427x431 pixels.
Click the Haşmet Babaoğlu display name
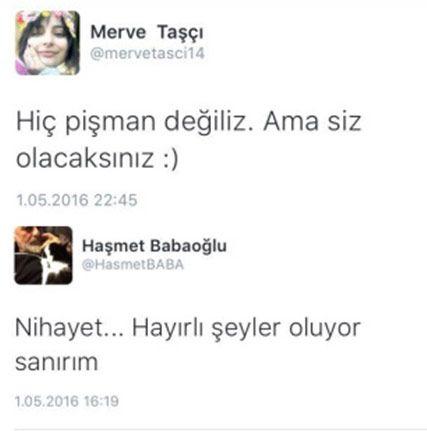pyautogui.click(x=154, y=247)
